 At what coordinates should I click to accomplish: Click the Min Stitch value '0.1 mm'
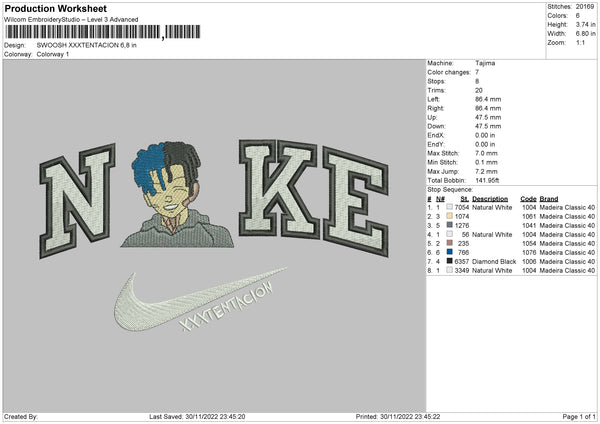(x=487, y=162)
